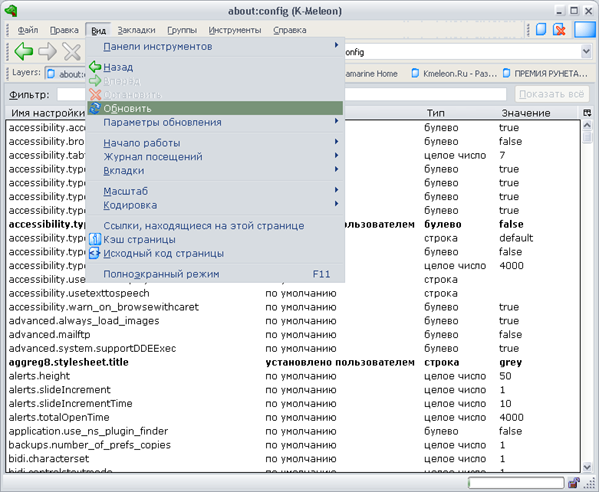
Task: Choose Обновить in the Вид menu
Action: [x=215, y=108]
